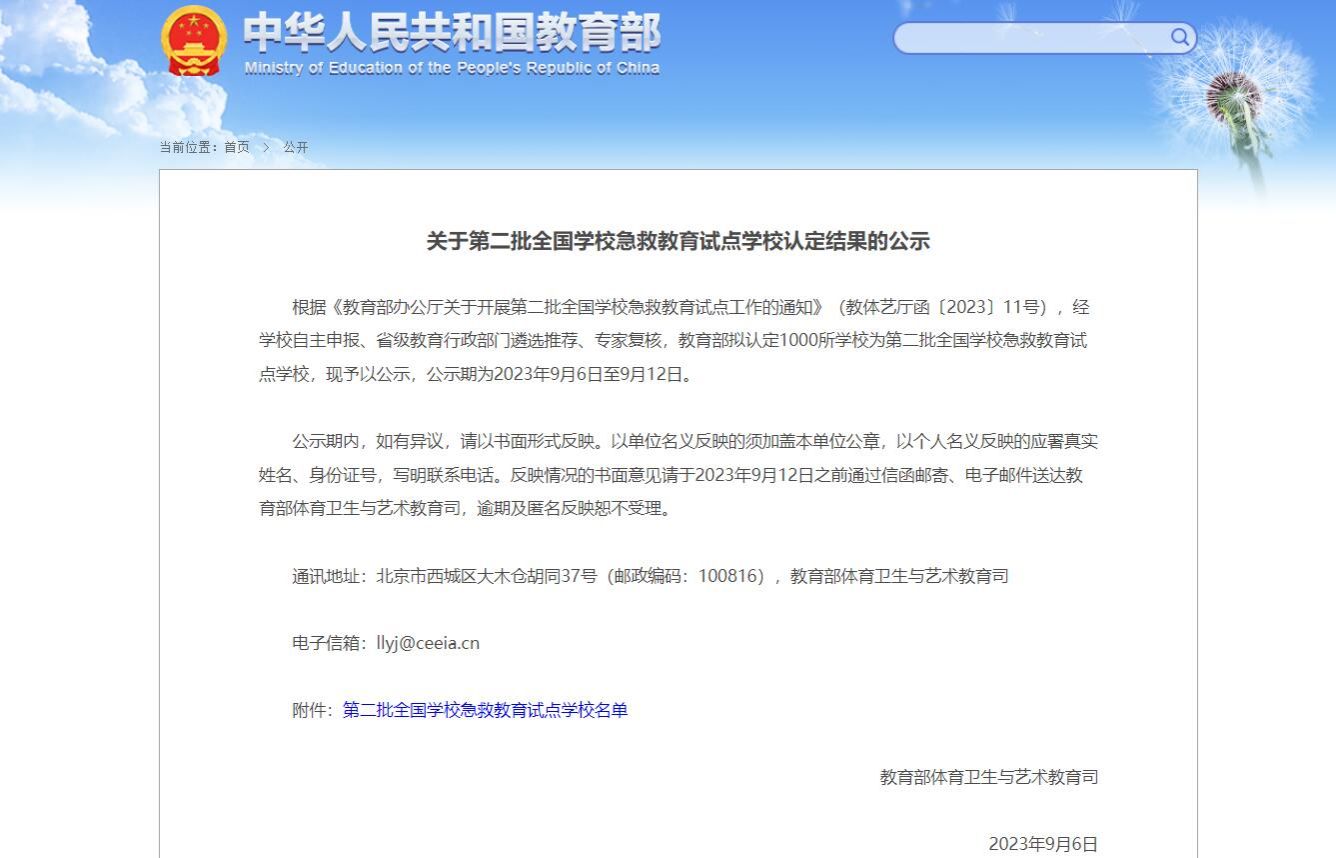Click the signature 教育部体育卫生与艺术教育司
Image resolution: width=1336 pixels, height=858 pixels.
click(x=989, y=777)
